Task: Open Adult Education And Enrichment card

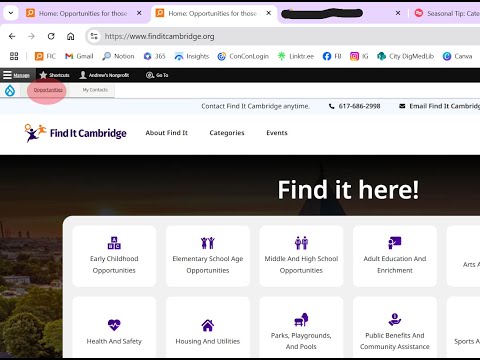Action: tap(395, 256)
